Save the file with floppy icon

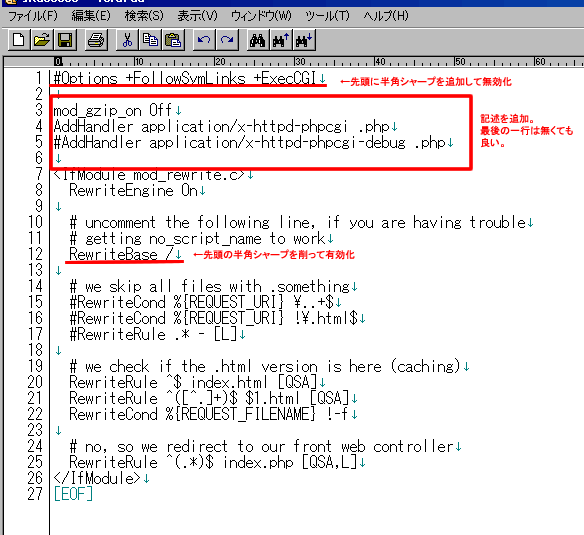(65, 40)
